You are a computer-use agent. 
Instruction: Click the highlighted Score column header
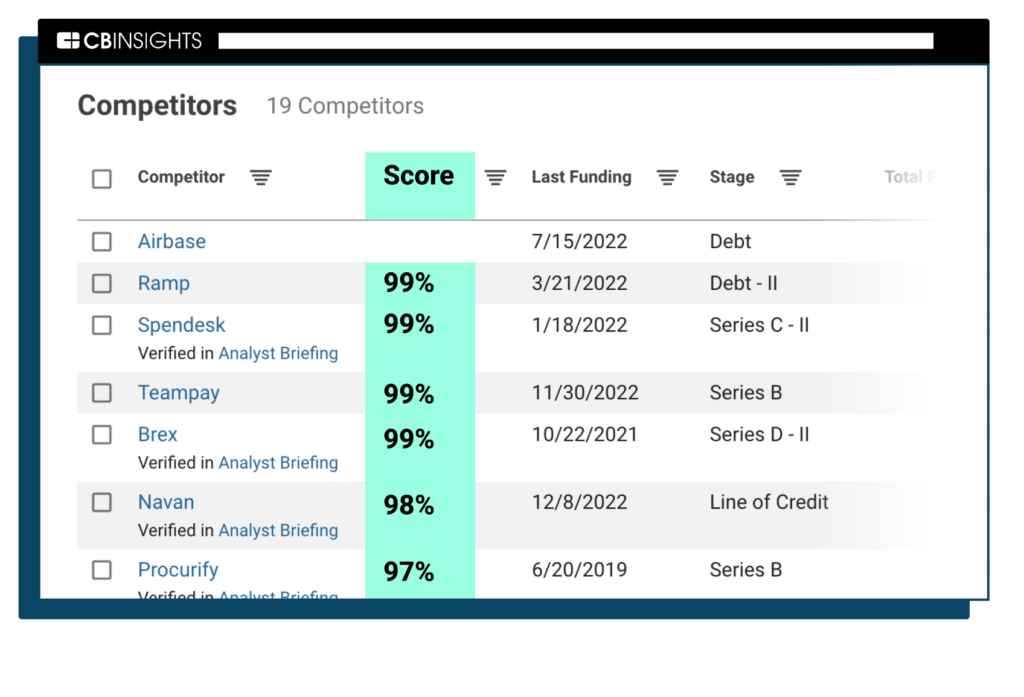click(420, 175)
